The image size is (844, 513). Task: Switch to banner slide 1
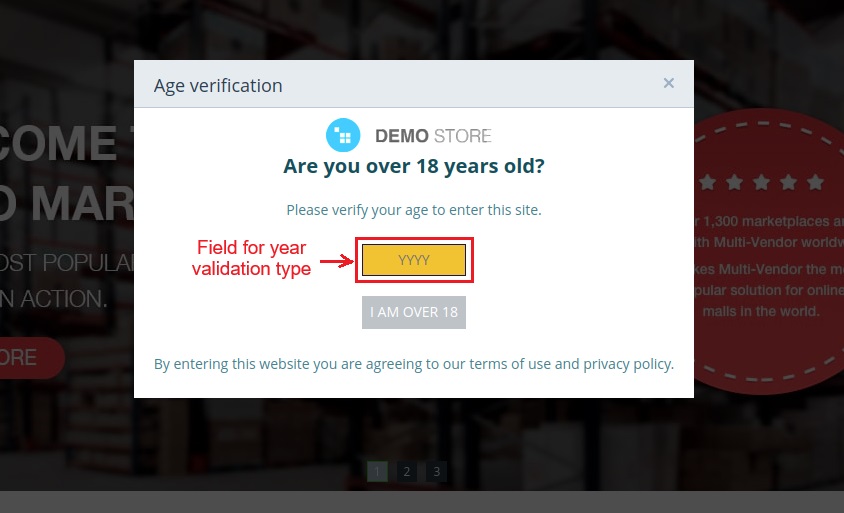tap(378, 471)
